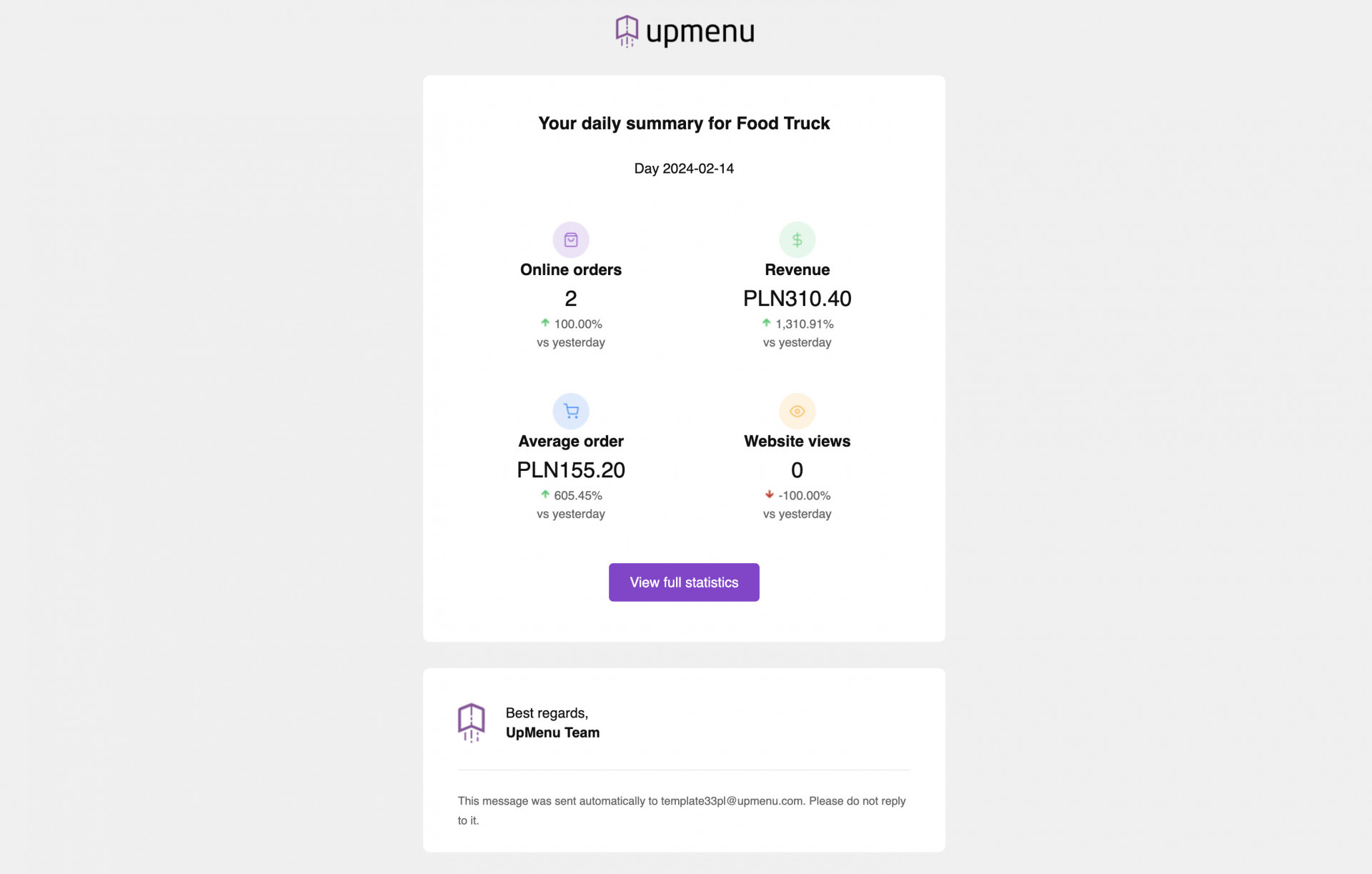
Task: Click the daily summary for Food Truck heading
Action: [x=684, y=124]
